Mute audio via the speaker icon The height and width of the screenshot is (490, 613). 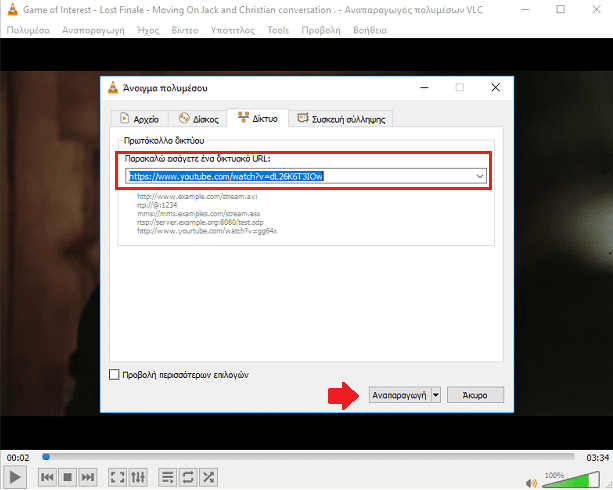(x=531, y=483)
